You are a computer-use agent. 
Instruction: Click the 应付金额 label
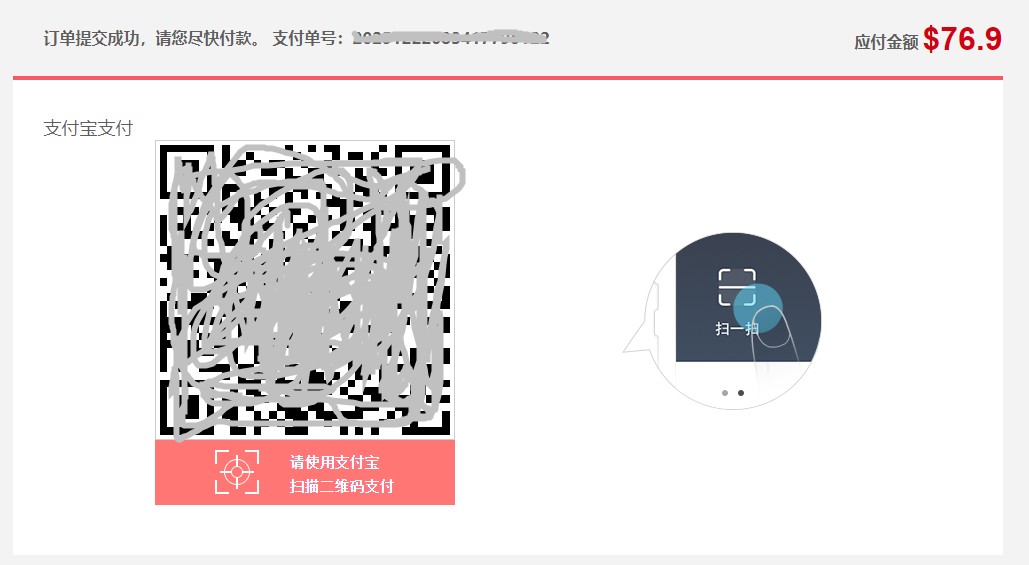point(886,43)
